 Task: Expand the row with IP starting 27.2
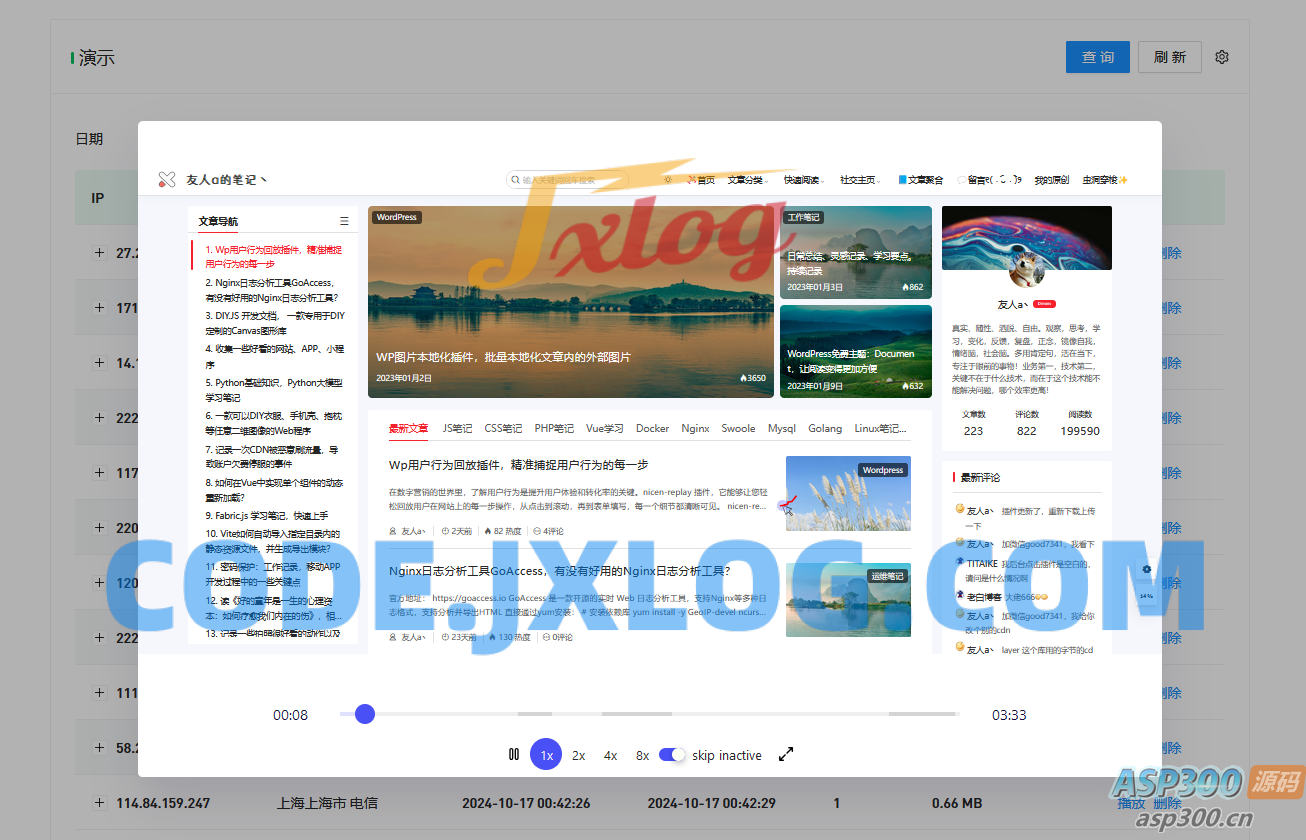[x=99, y=253]
